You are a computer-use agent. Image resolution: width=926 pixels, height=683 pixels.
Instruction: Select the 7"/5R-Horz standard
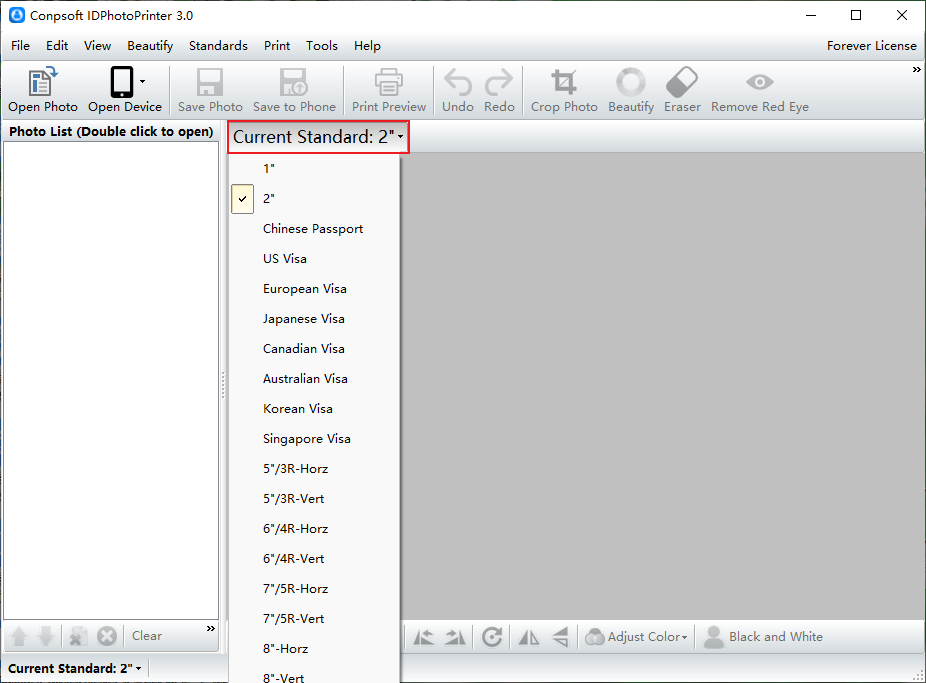(x=314, y=590)
